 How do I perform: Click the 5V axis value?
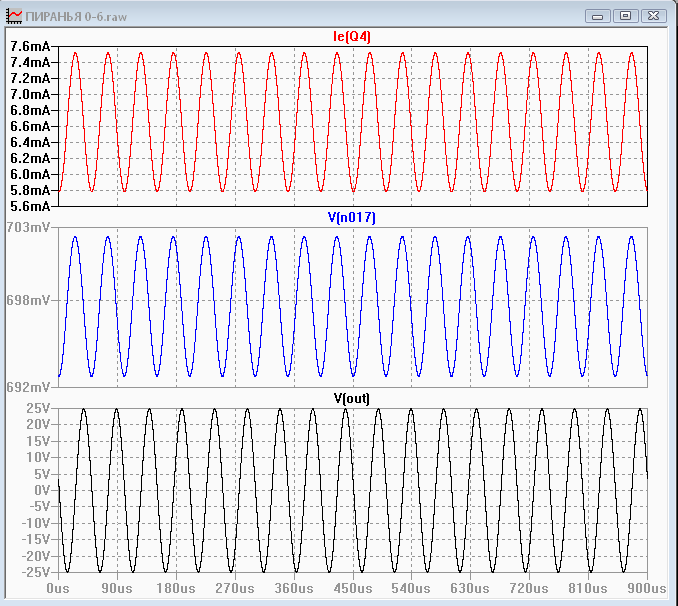[x=42, y=474]
